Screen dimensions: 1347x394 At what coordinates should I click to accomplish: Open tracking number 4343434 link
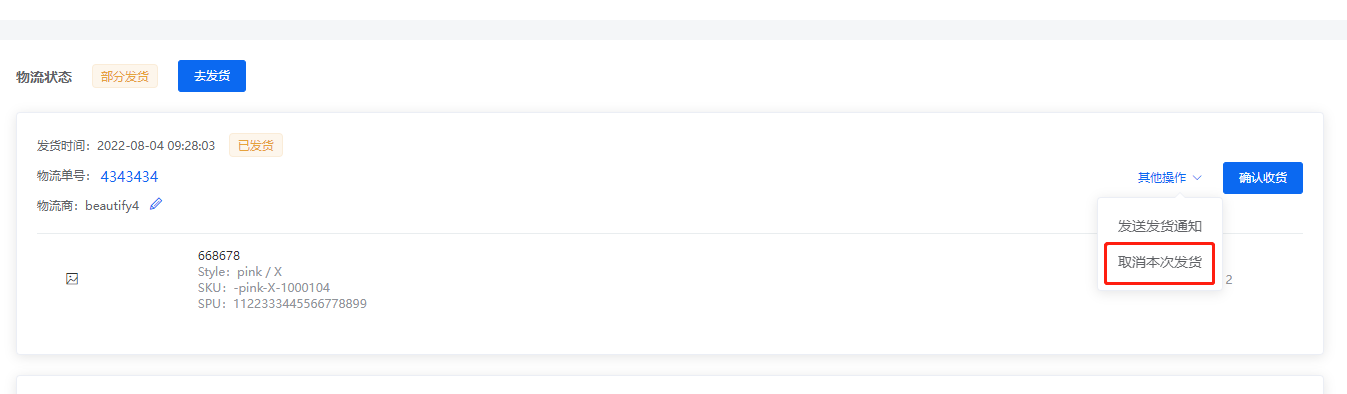coord(129,177)
